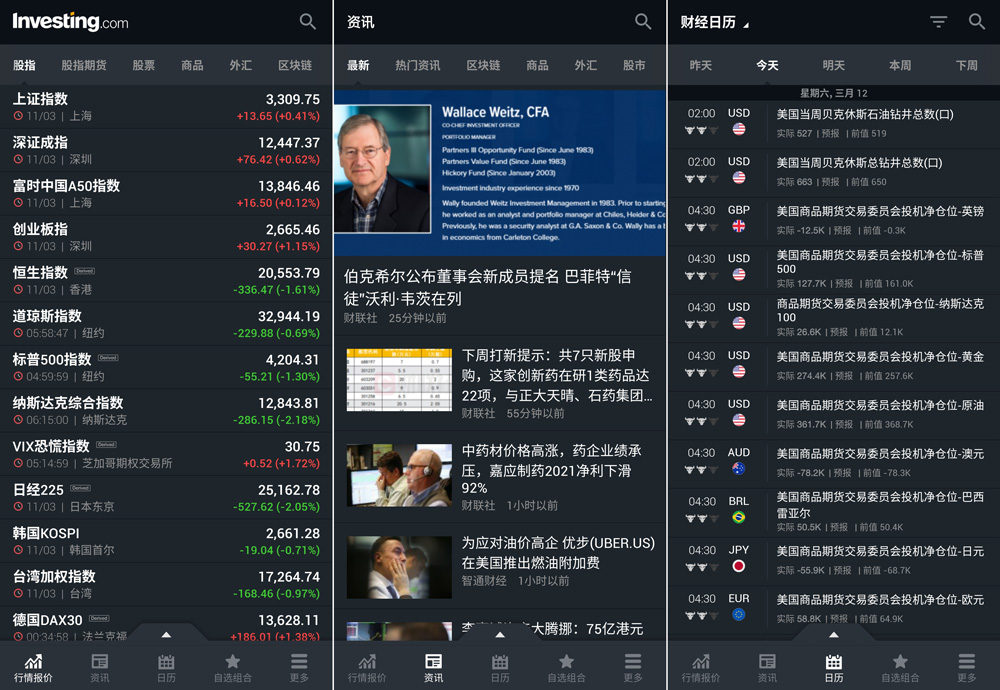Tap thumbnail of 中药材价格高涨 article
1000x690 pixels.
pyautogui.click(x=399, y=475)
